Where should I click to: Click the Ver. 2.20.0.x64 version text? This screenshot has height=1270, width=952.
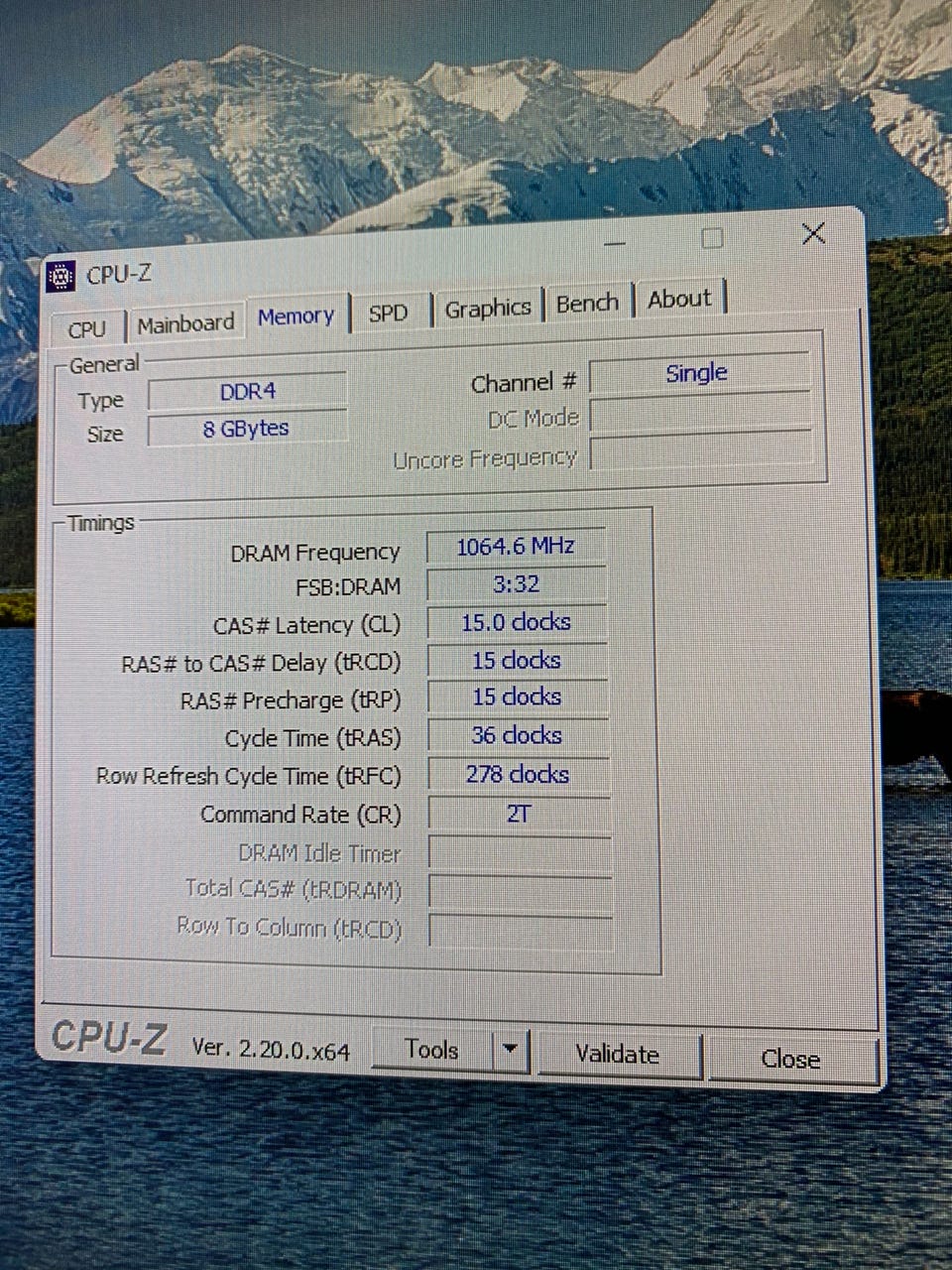click(x=271, y=1049)
